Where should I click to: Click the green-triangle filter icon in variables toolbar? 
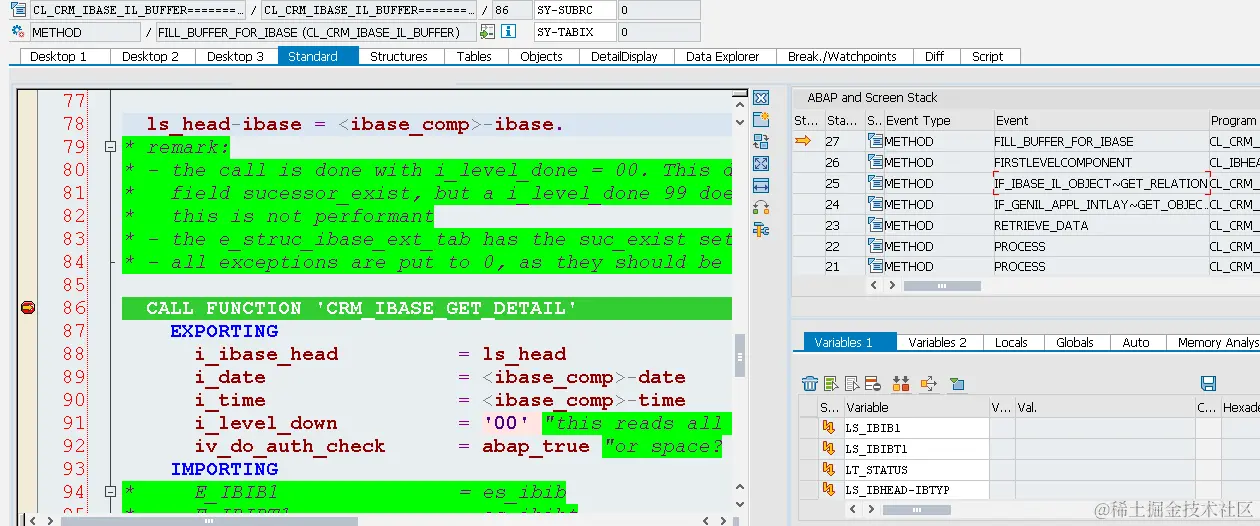[x=957, y=384]
